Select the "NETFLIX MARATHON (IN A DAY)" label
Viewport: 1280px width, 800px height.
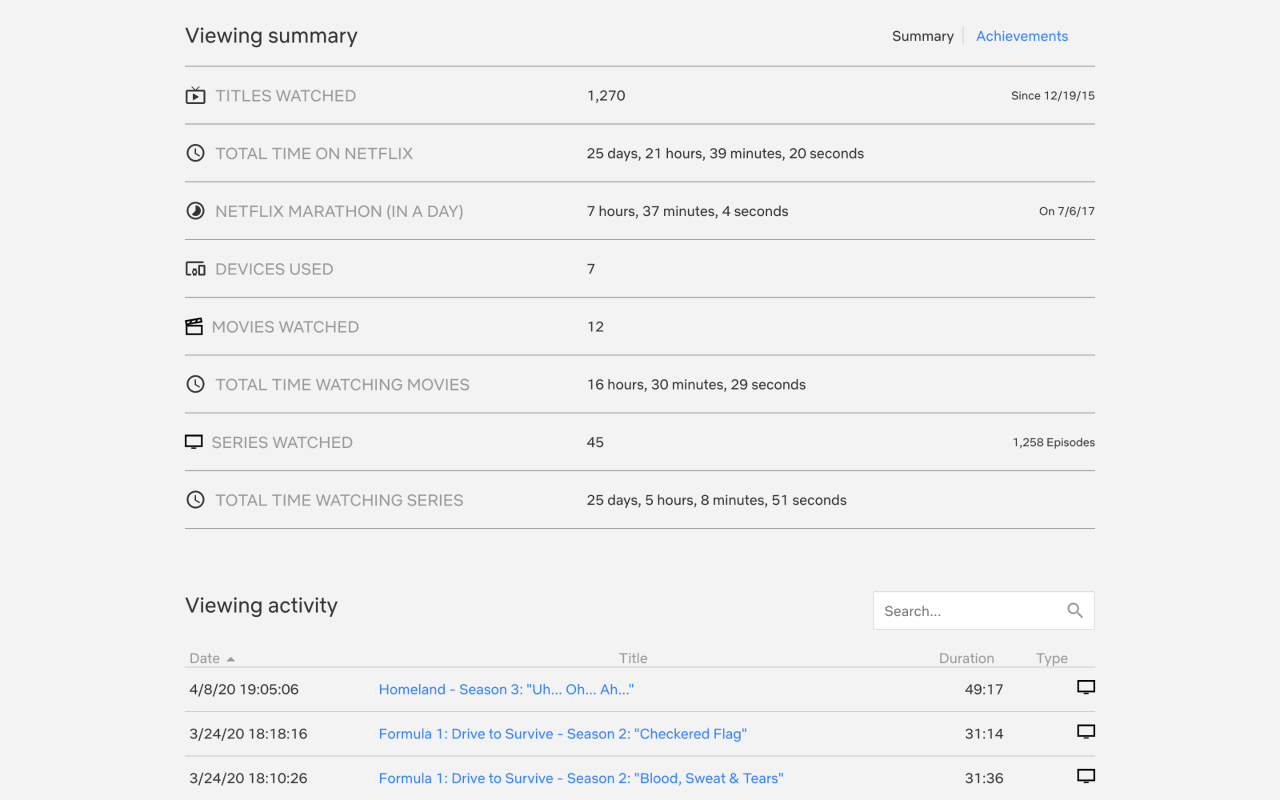tap(339, 211)
